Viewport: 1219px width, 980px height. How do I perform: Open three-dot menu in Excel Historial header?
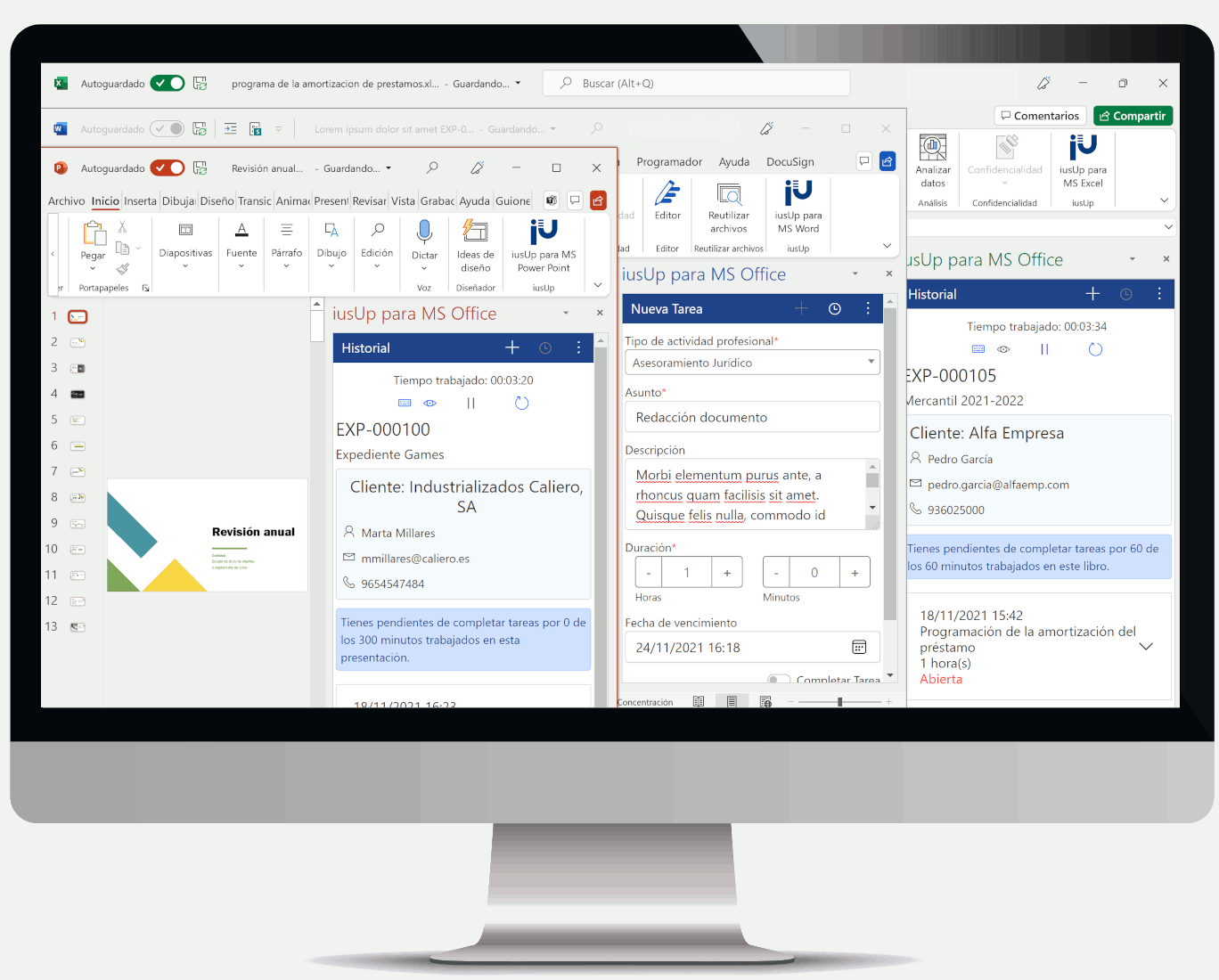click(x=1159, y=294)
